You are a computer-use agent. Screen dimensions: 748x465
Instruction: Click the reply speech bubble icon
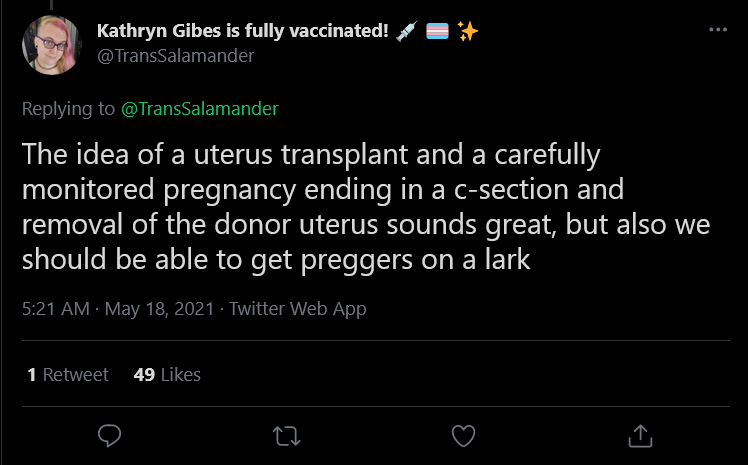tap(109, 435)
